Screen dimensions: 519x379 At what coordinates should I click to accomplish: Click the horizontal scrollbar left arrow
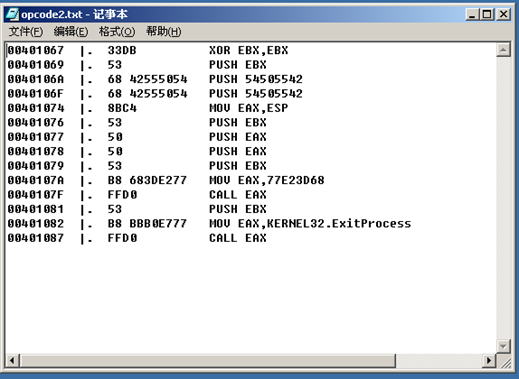[12, 360]
